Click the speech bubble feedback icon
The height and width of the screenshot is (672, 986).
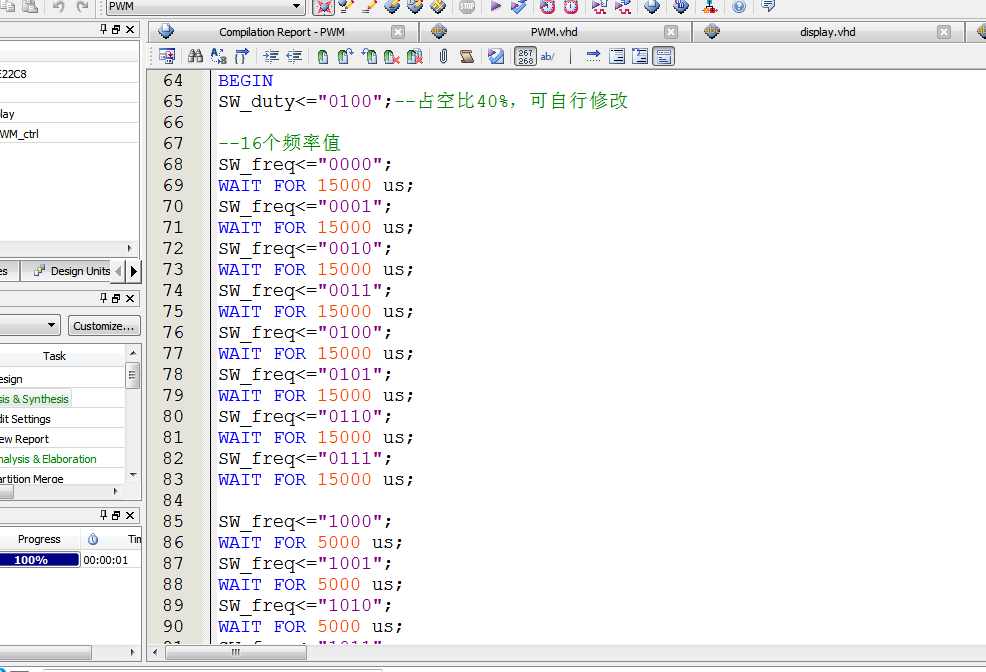coord(768,7)
